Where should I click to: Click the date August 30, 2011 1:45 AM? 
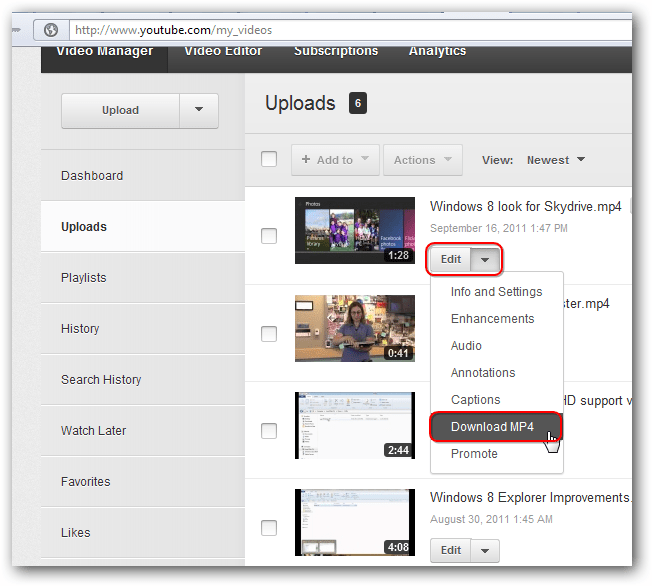point(491,519)
